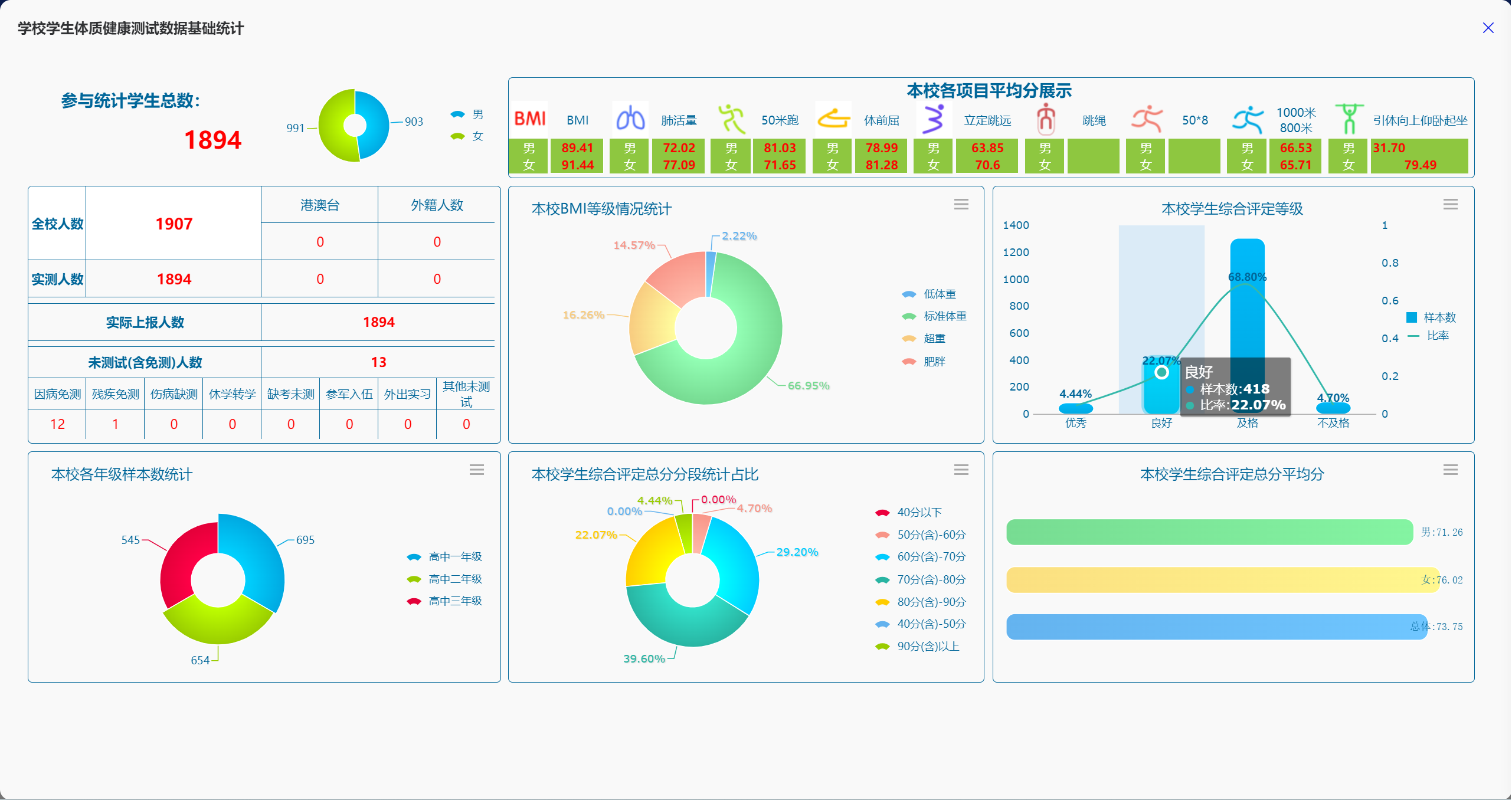Screen dimensions: 1512x800
Task: Open the 总分分段统计占比 chart menu
Action: pyautogui.click(x=961, y=470)
